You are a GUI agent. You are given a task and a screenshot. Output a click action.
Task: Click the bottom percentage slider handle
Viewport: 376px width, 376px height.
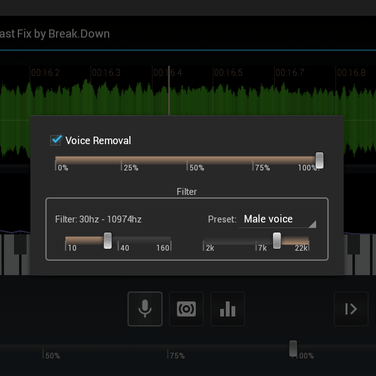[293, 348]
